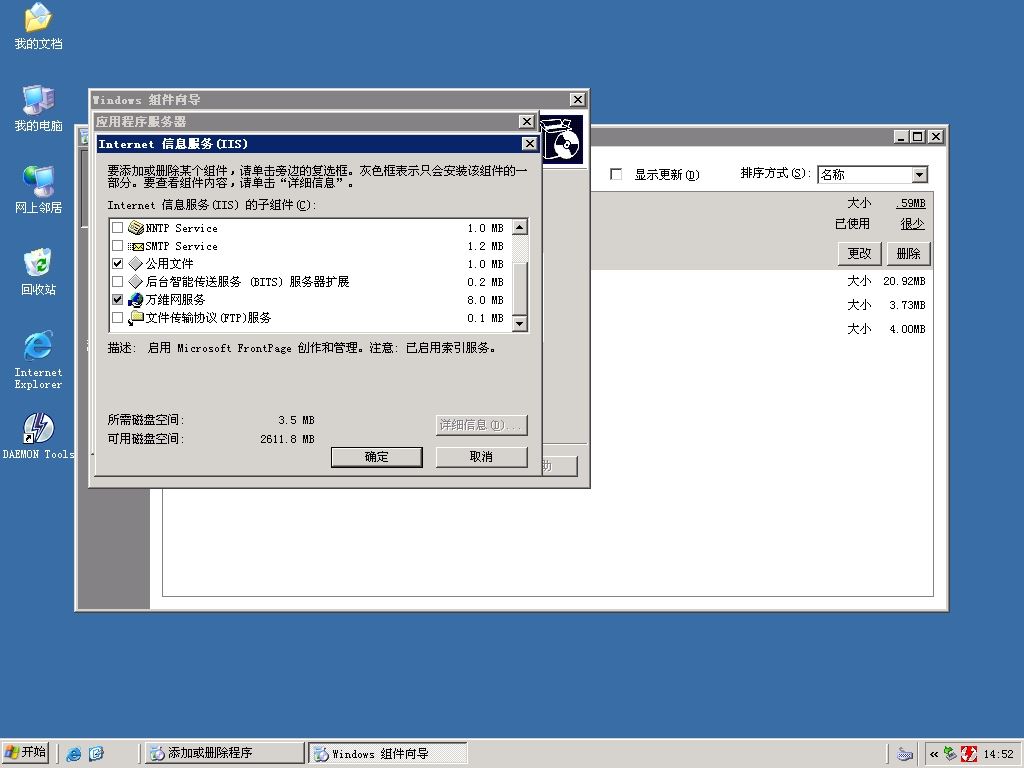Switch to 添加或删除程序 taskbar item
Image resolution: width=1024 pixels, height=768 pixels.
click(223, 753)
